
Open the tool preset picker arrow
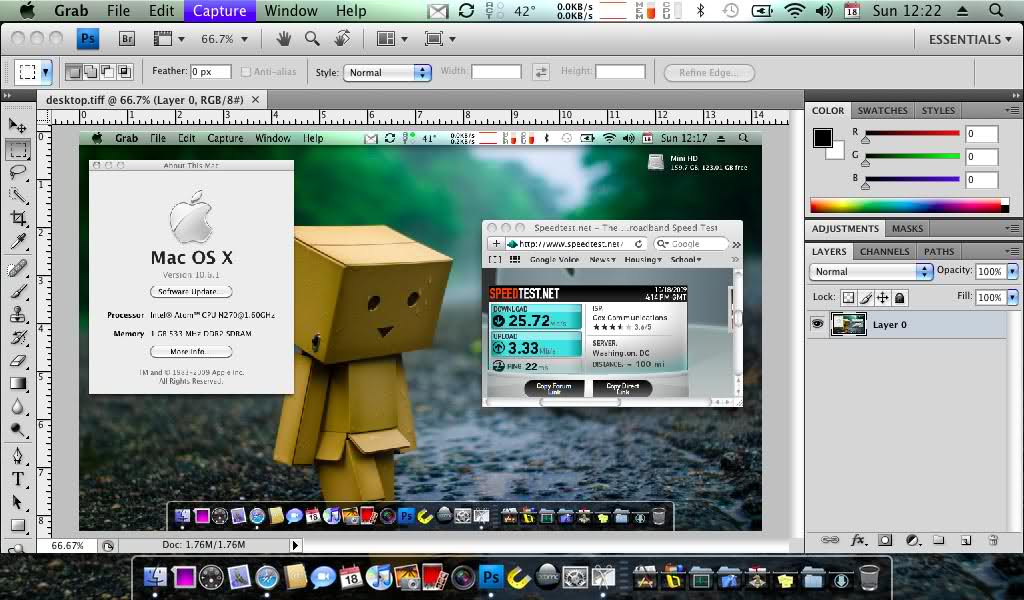[x=46, y=72]
